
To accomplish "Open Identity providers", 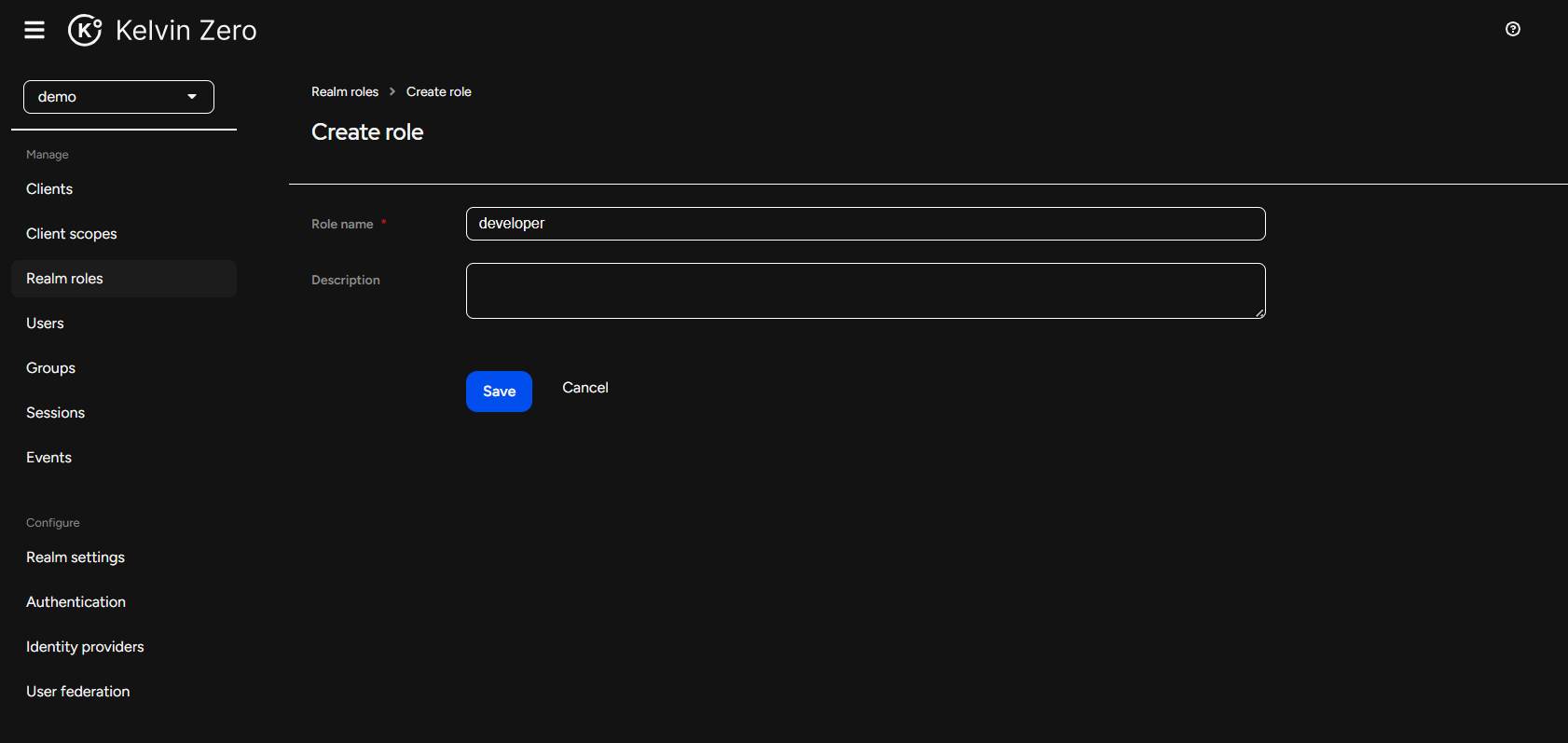I will [x=85, y=647].
